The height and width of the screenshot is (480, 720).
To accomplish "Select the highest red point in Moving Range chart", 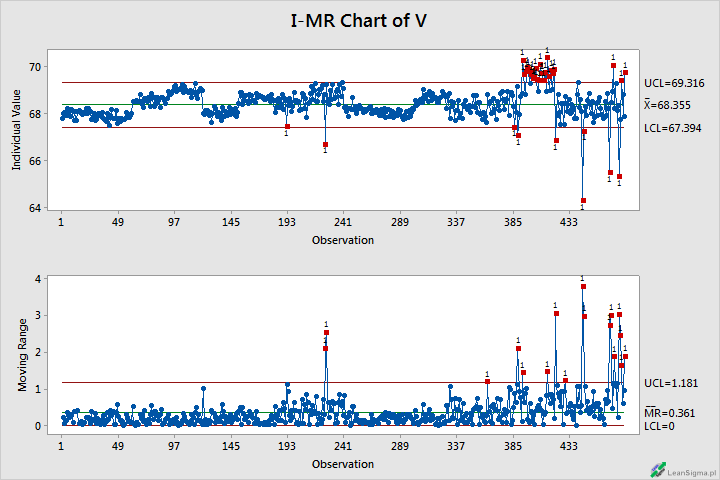I will pos(583,287).
